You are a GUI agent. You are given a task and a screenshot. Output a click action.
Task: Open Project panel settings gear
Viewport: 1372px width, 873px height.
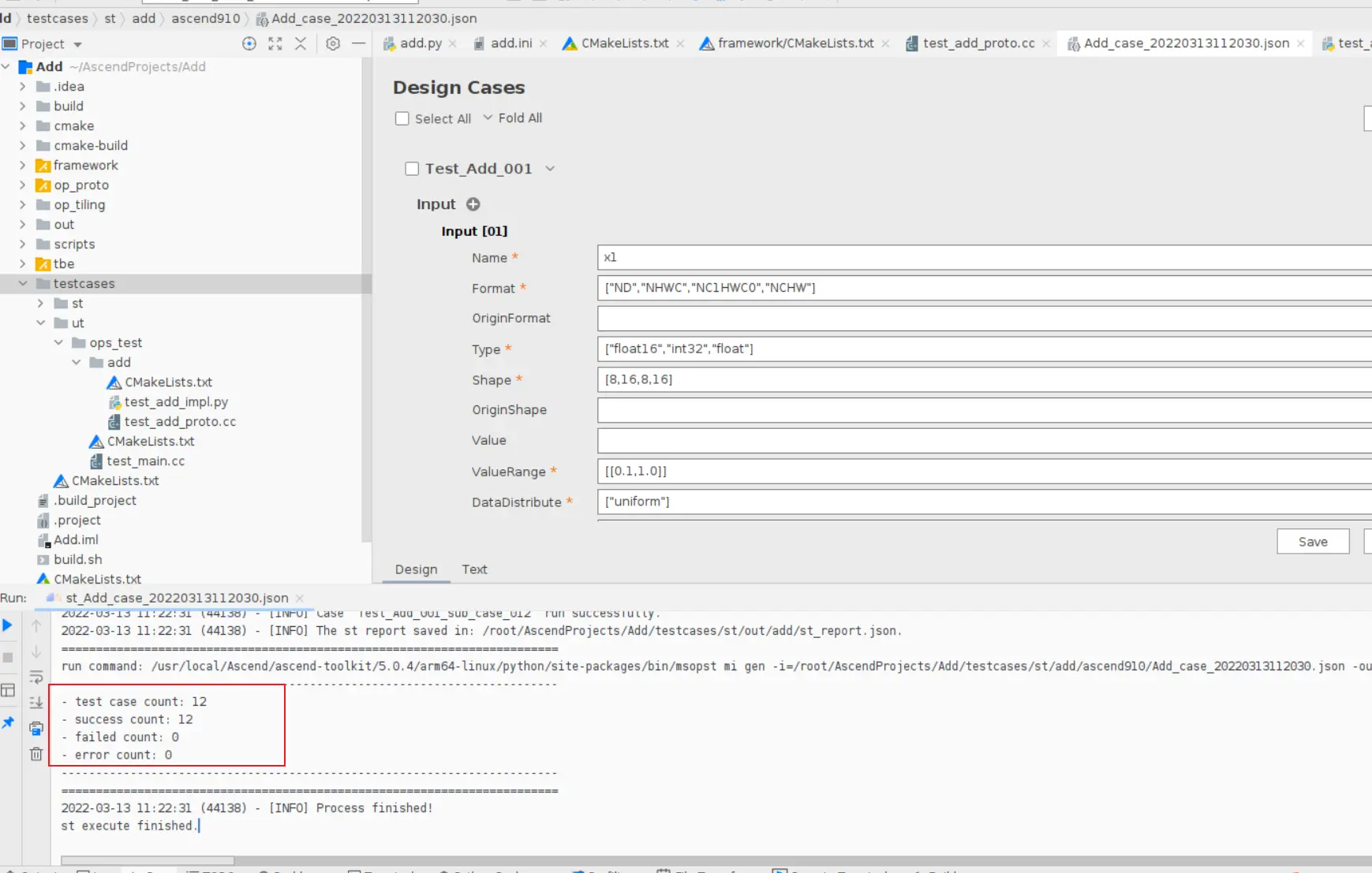[333, 44]
